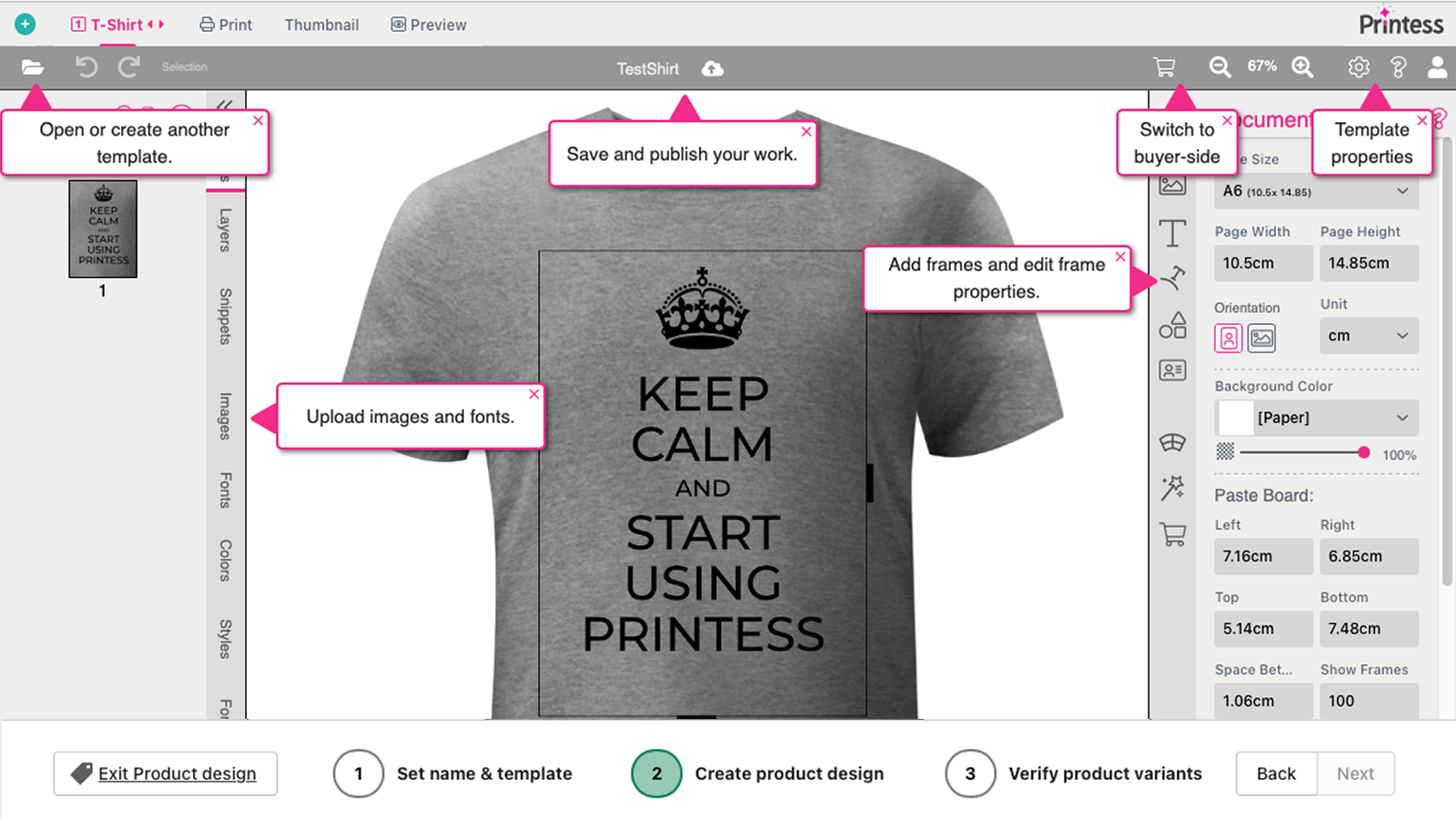
Task: Choose landscape orientation
Action: (x=1261, y=339)
